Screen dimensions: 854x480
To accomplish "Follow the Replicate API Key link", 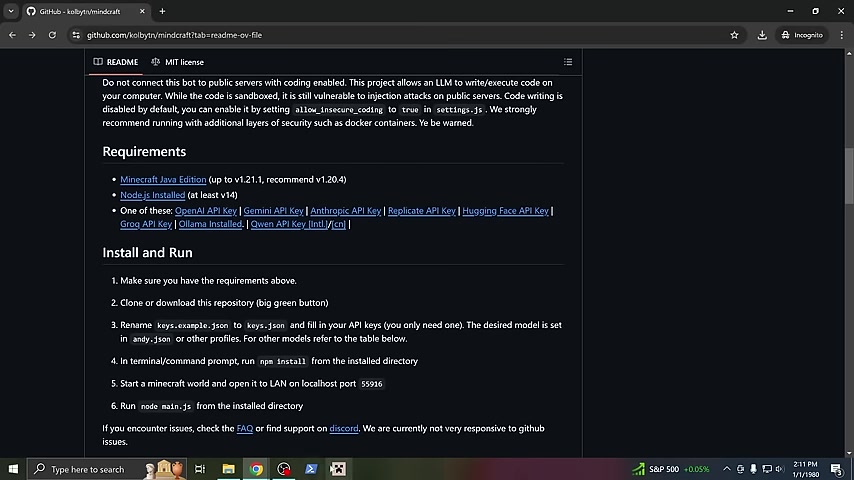I will (x=422, y=210).
